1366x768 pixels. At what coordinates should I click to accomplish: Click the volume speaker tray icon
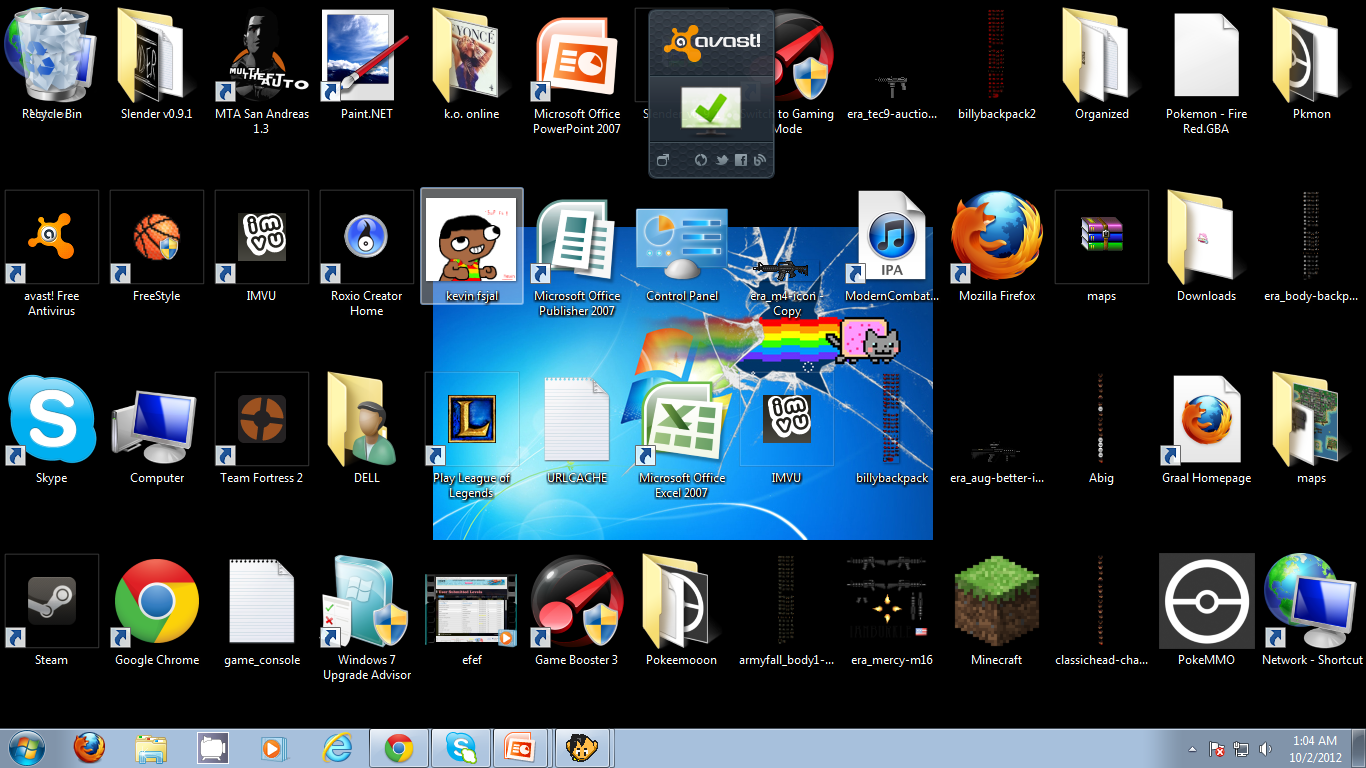pos(1265,749)
